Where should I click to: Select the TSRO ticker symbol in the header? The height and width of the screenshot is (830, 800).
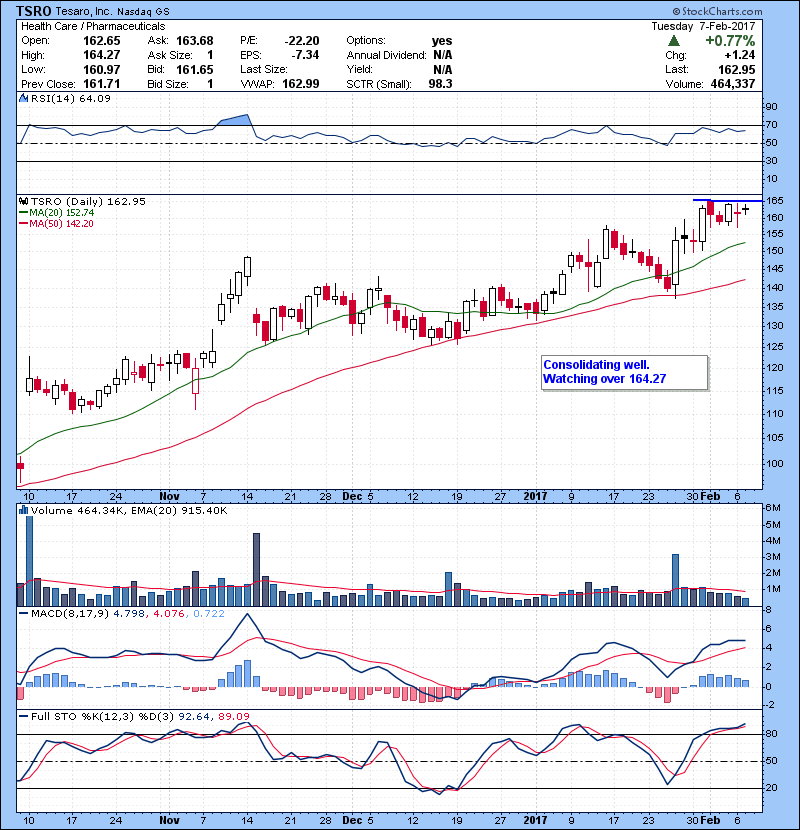click(33, 11)
